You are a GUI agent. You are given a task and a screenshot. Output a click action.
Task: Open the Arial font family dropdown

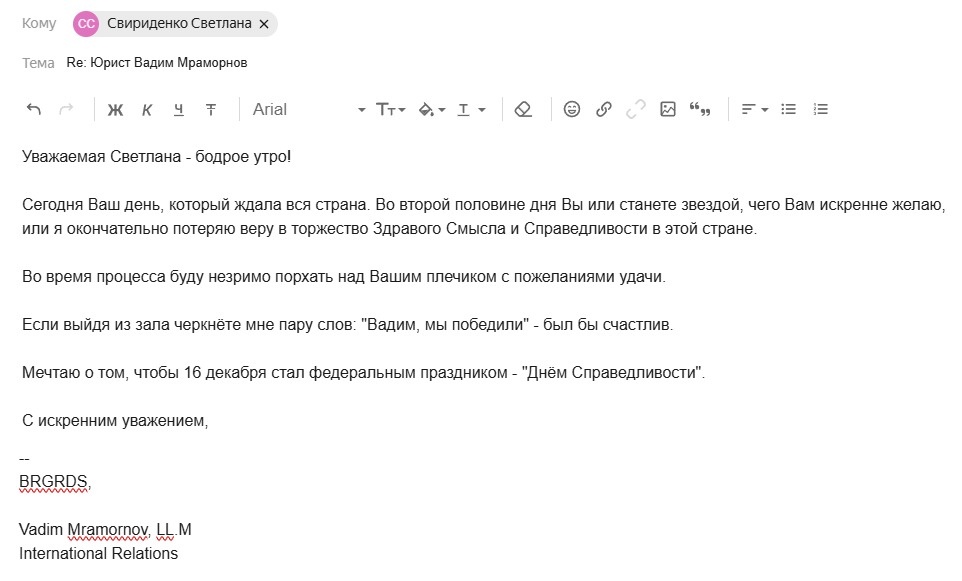pos(309,109)
